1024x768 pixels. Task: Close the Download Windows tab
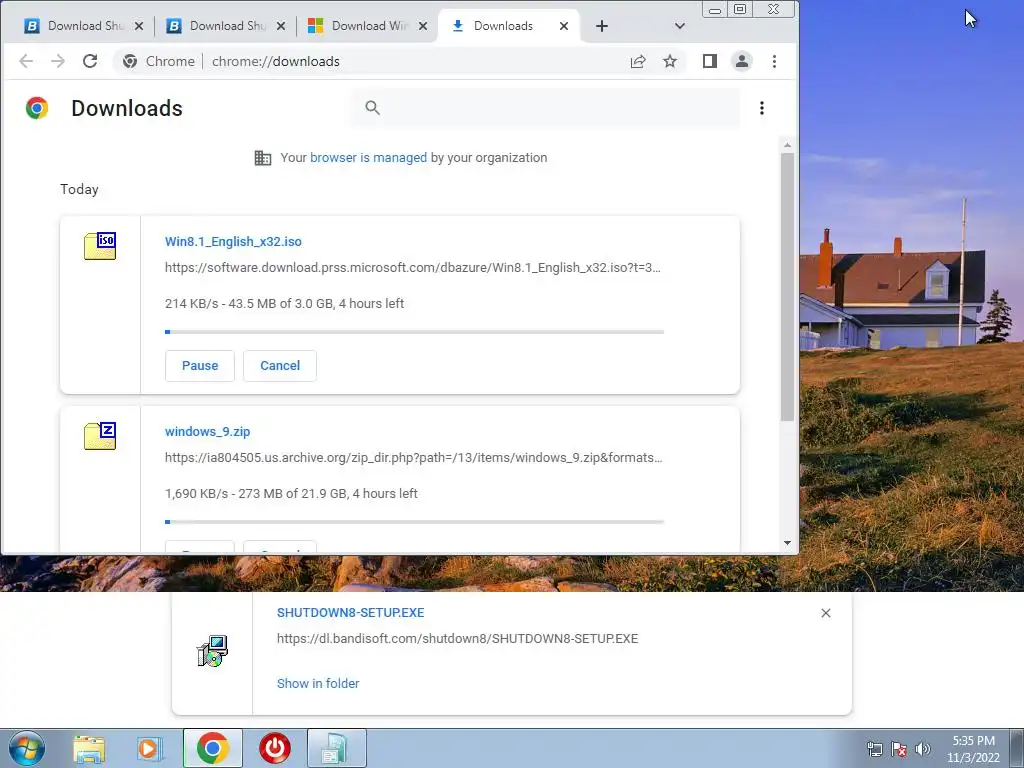(423, 26)
